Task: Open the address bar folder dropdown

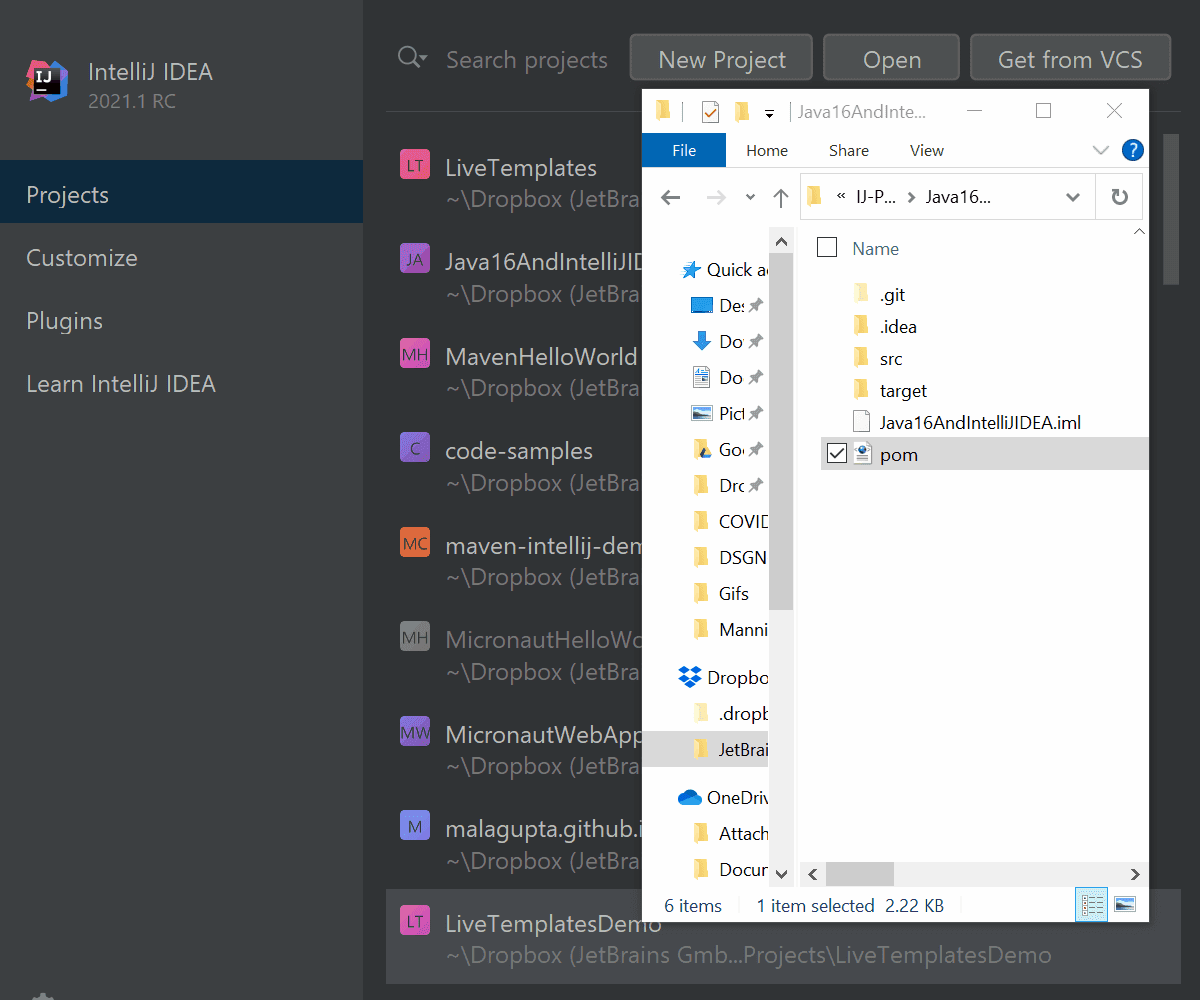Action: pos(1073,196)
